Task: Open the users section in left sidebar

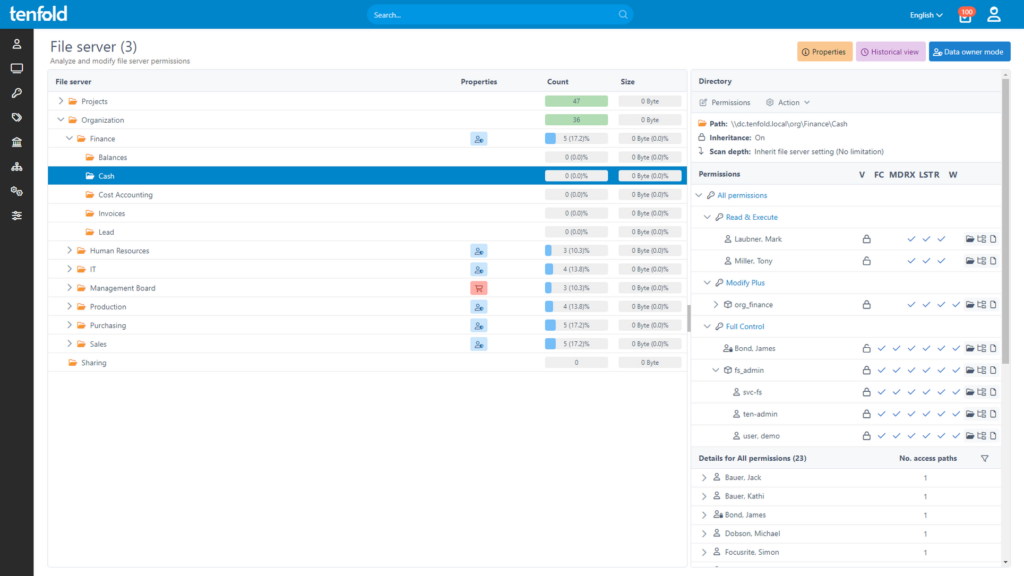Action: tap(17, 44)
